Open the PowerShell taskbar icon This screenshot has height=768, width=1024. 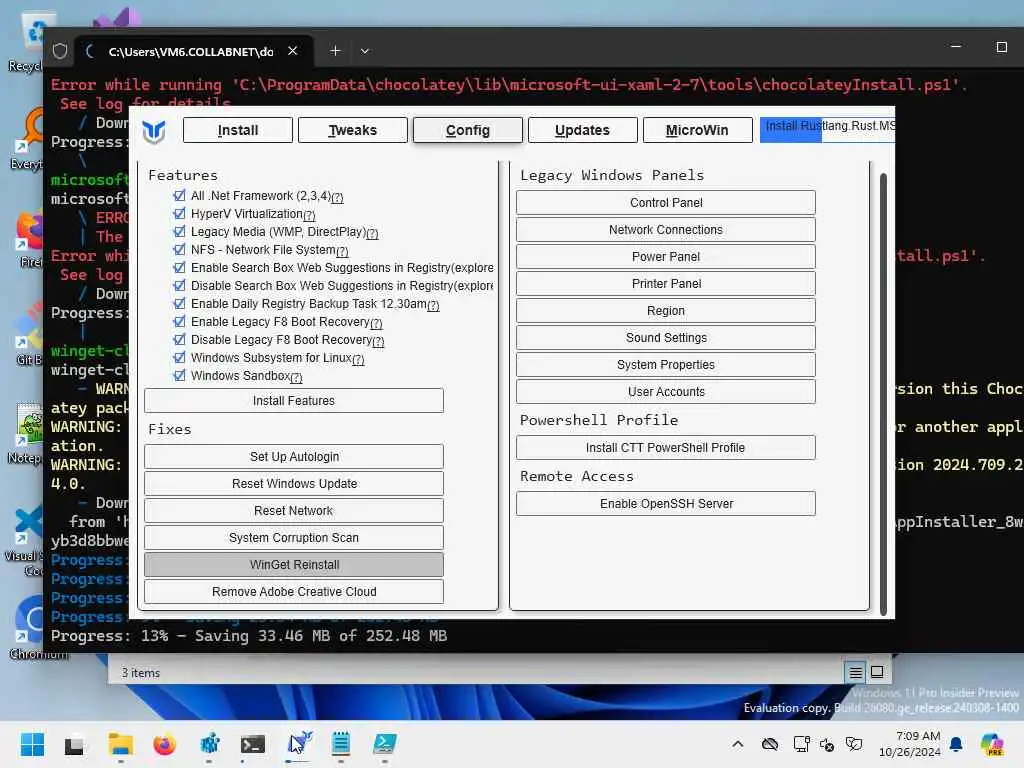coord(385,744)
